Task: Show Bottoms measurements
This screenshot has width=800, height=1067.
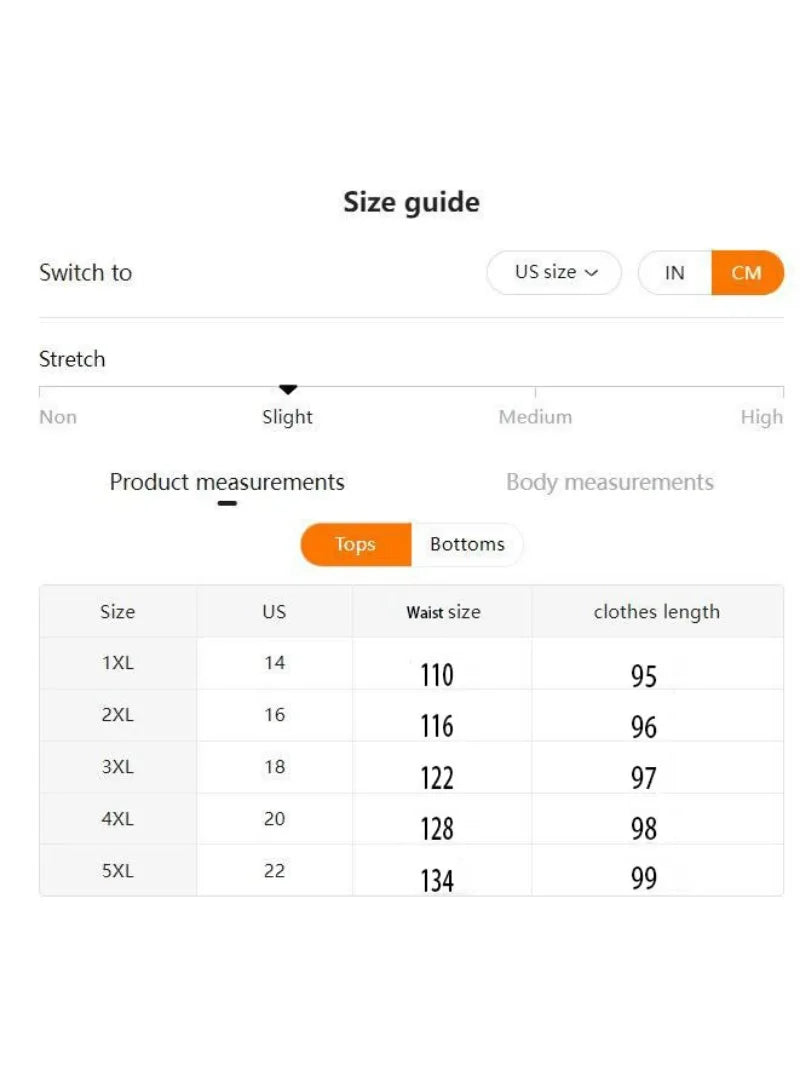Action: point(467,544)
